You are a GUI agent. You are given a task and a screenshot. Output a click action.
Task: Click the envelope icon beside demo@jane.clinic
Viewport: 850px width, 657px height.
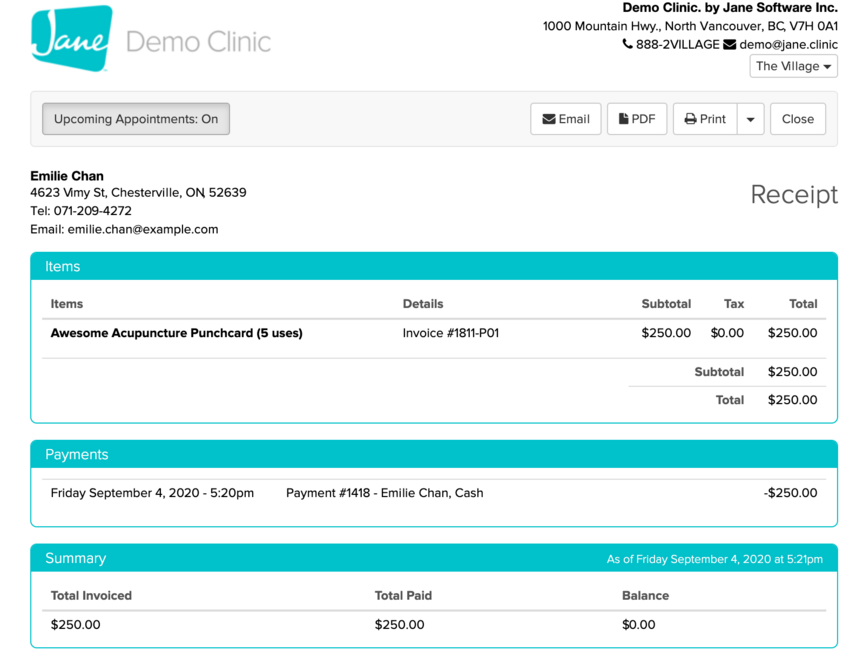pos(729,45)
